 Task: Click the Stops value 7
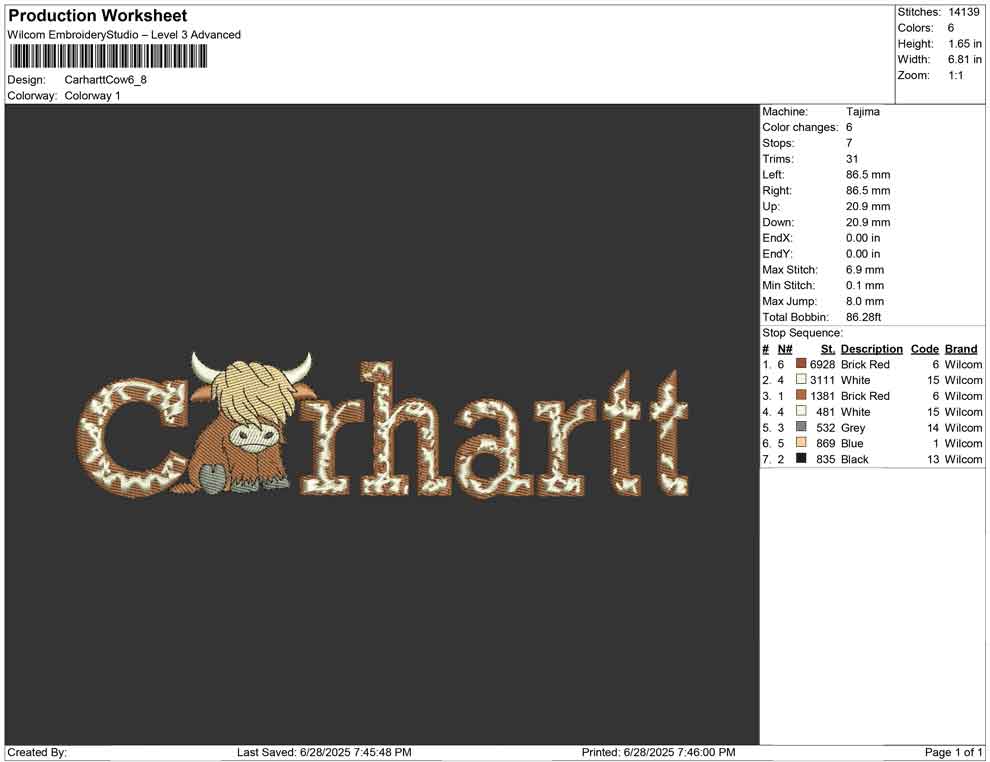pyautogui.click(x=849, y=143)
